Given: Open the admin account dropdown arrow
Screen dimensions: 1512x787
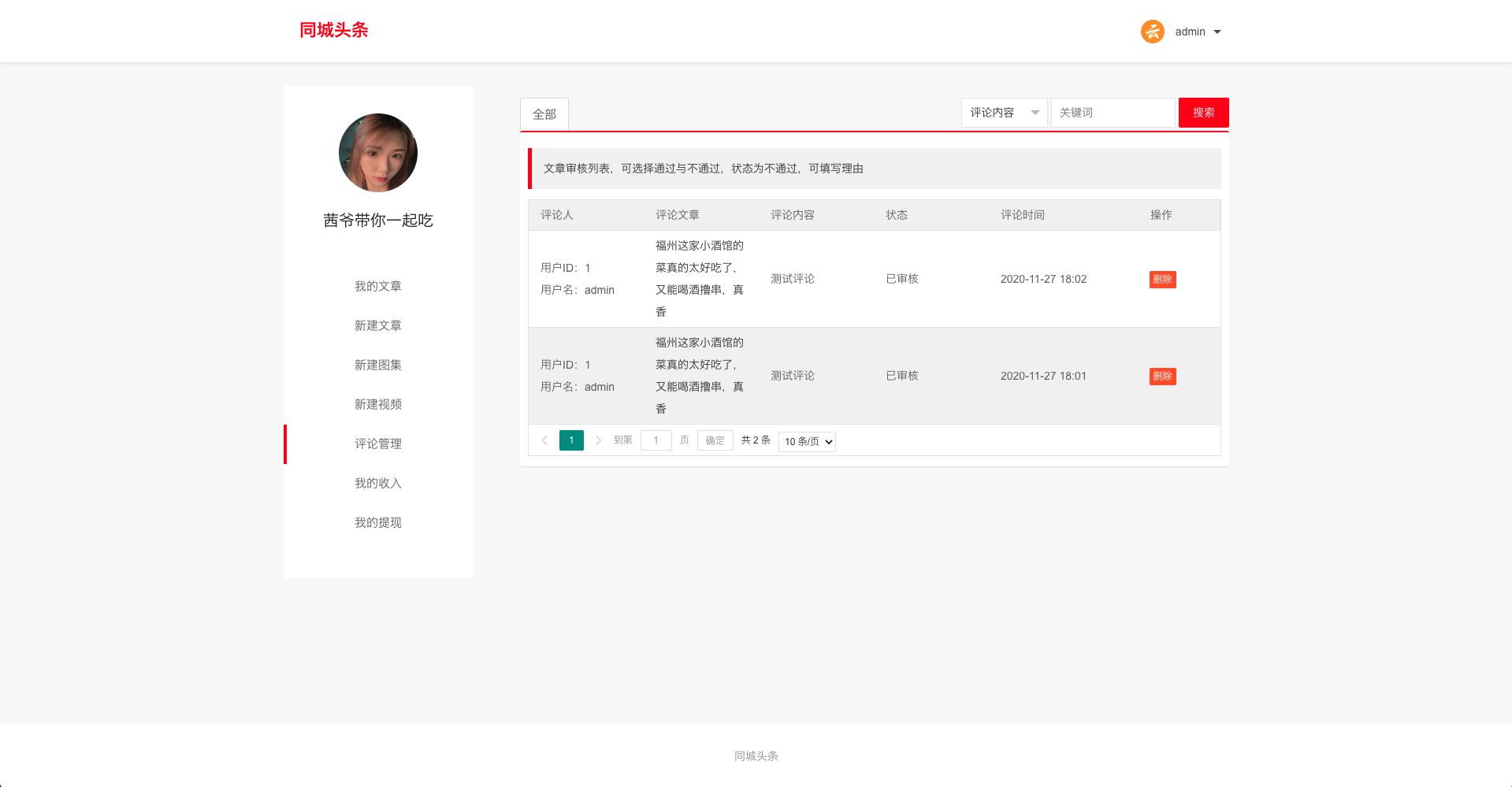Looking at the screenshot, I should click(1217, 32).
